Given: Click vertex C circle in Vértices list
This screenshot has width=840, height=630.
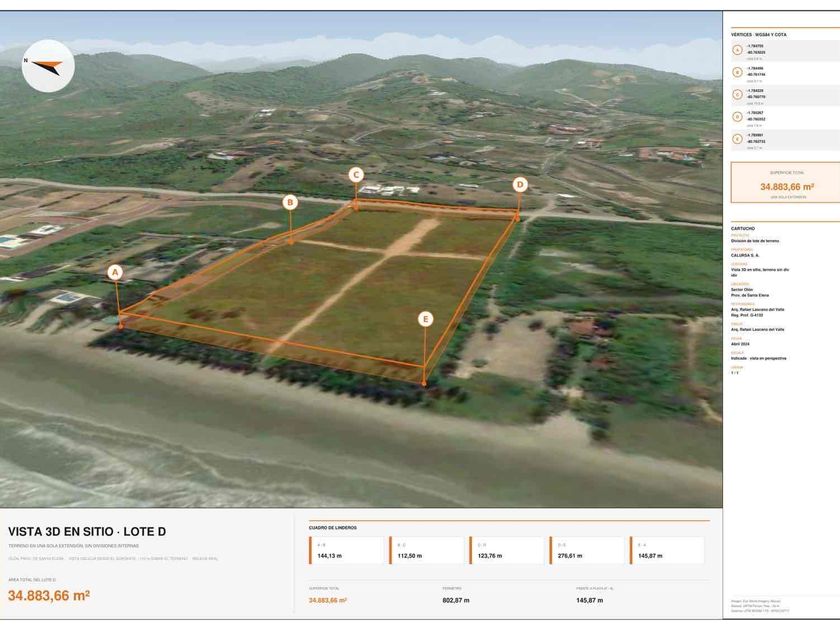Looking at the screenshot, I should pos(738,94).
